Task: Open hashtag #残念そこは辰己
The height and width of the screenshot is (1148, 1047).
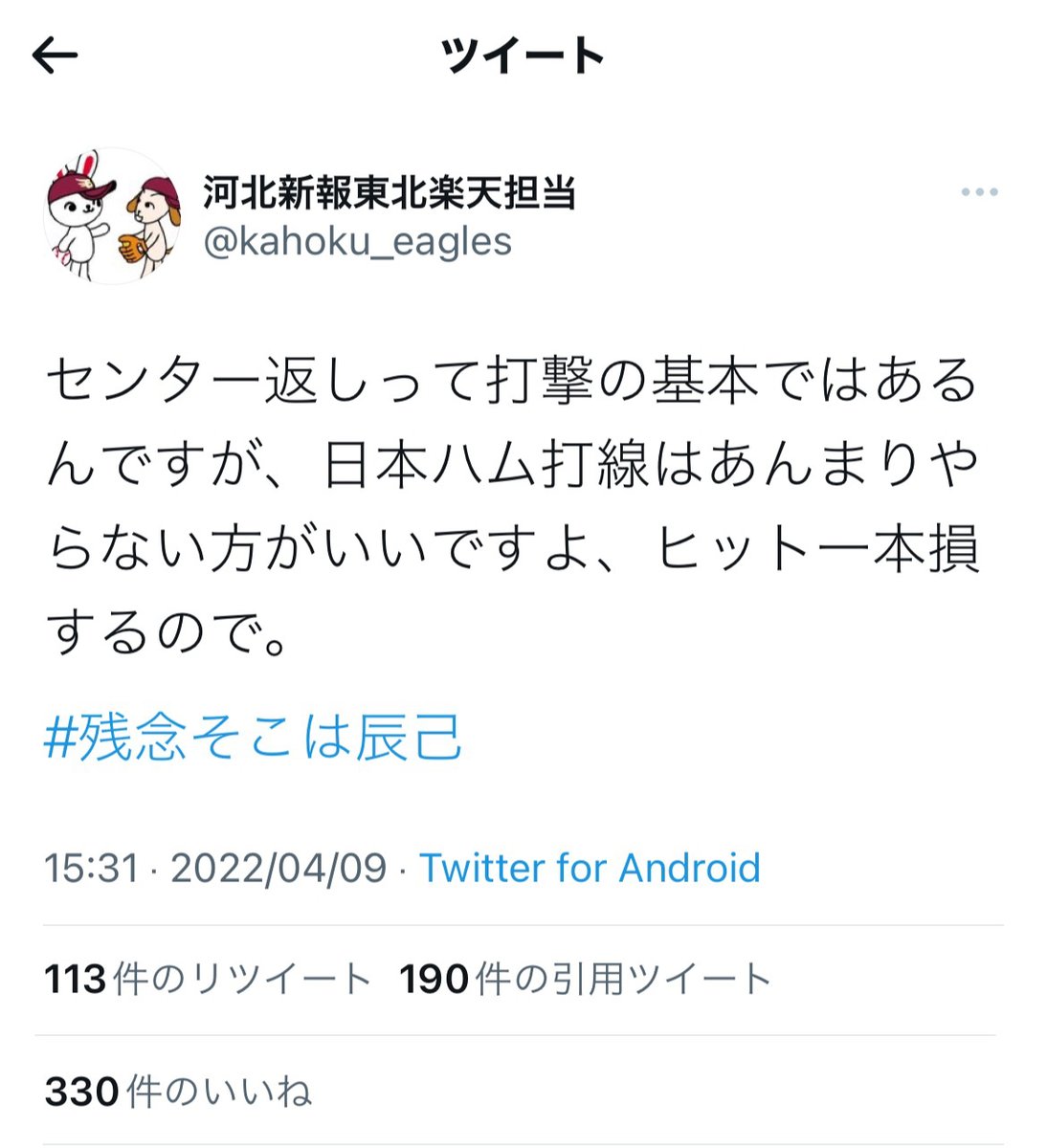Action: [255, 739]
